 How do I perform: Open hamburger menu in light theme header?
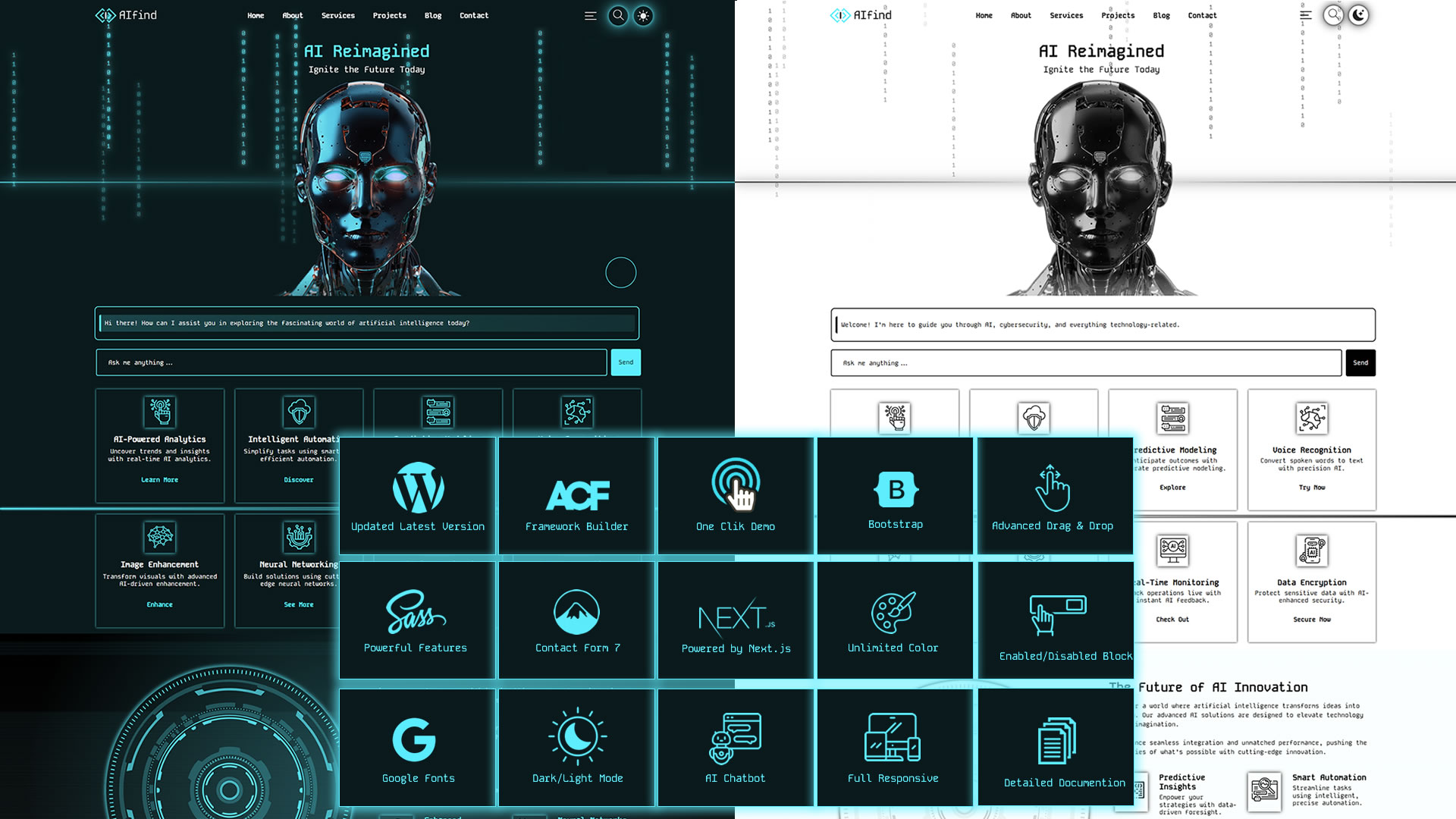point(1306,15)
